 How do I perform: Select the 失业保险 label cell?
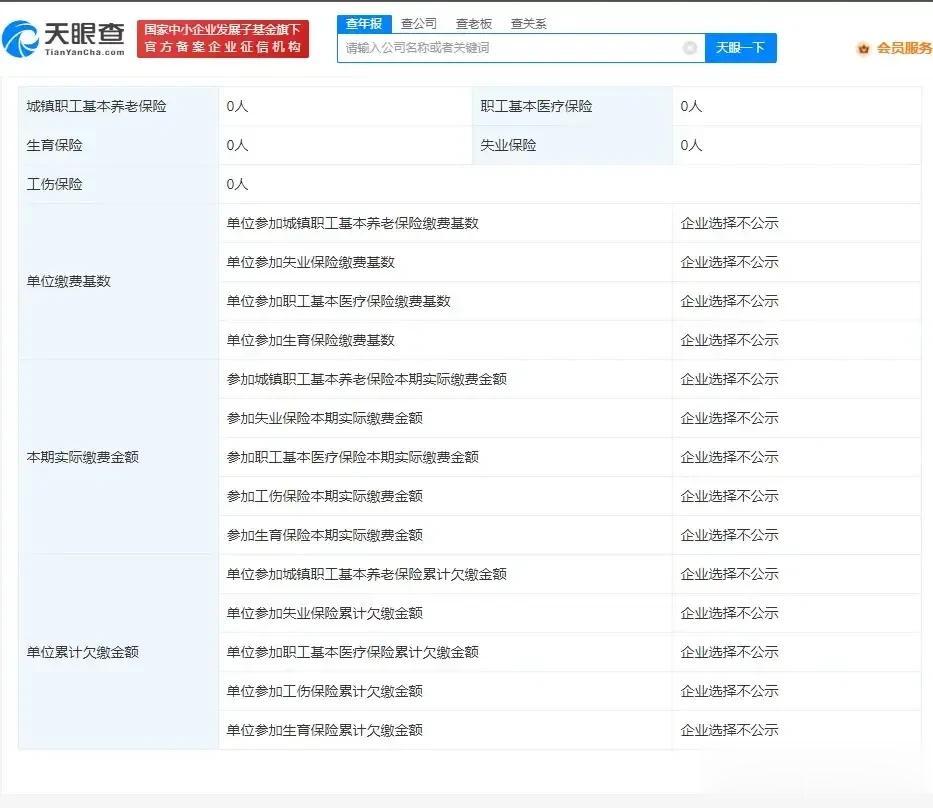pos(508,145)
